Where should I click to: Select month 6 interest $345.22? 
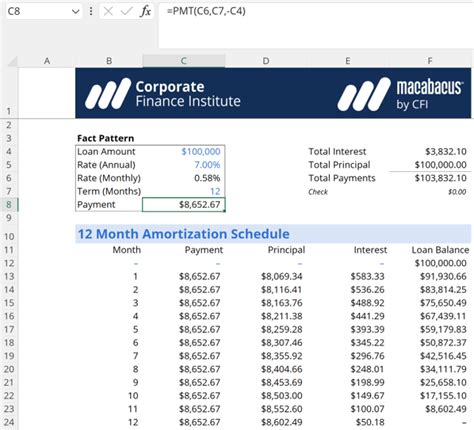point(367,343)
